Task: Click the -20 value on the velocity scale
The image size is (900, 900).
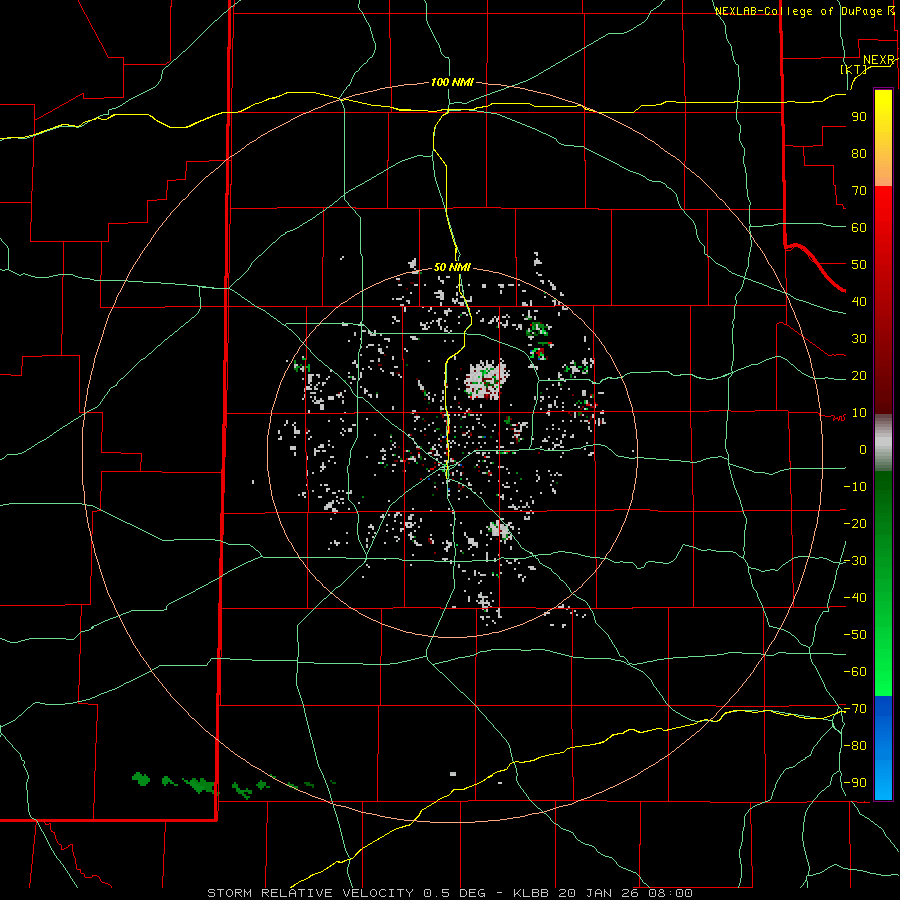Action: 855,523
